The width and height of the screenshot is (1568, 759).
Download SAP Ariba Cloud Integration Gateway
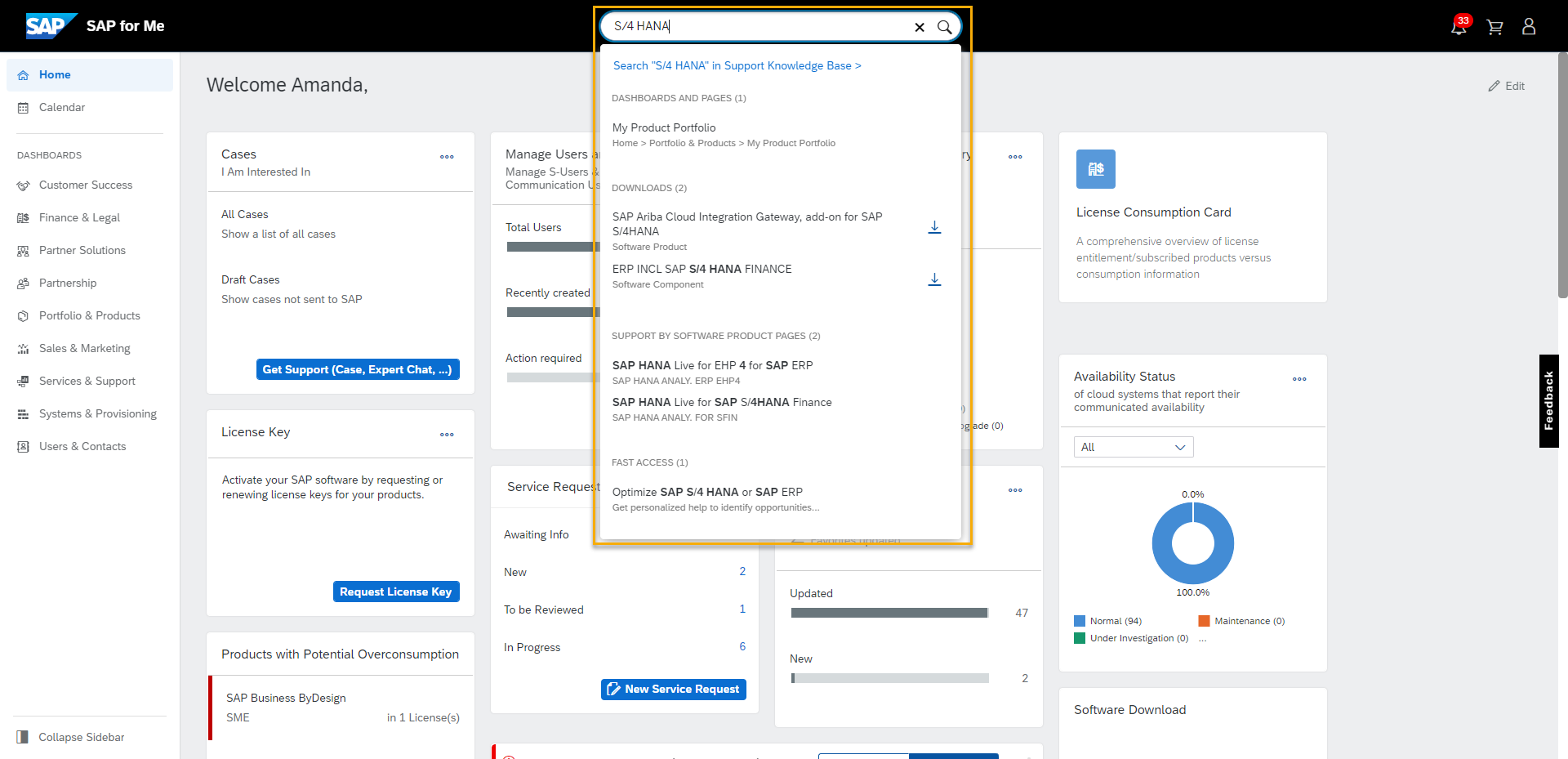[934, 227]
